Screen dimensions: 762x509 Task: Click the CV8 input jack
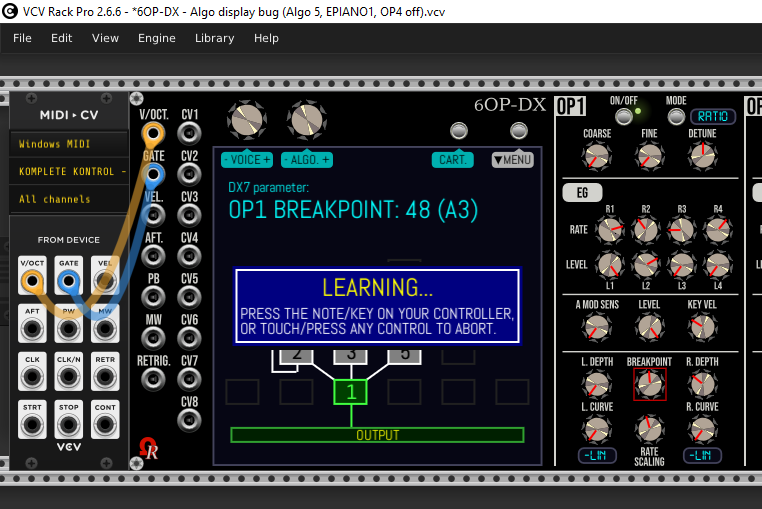187,419
